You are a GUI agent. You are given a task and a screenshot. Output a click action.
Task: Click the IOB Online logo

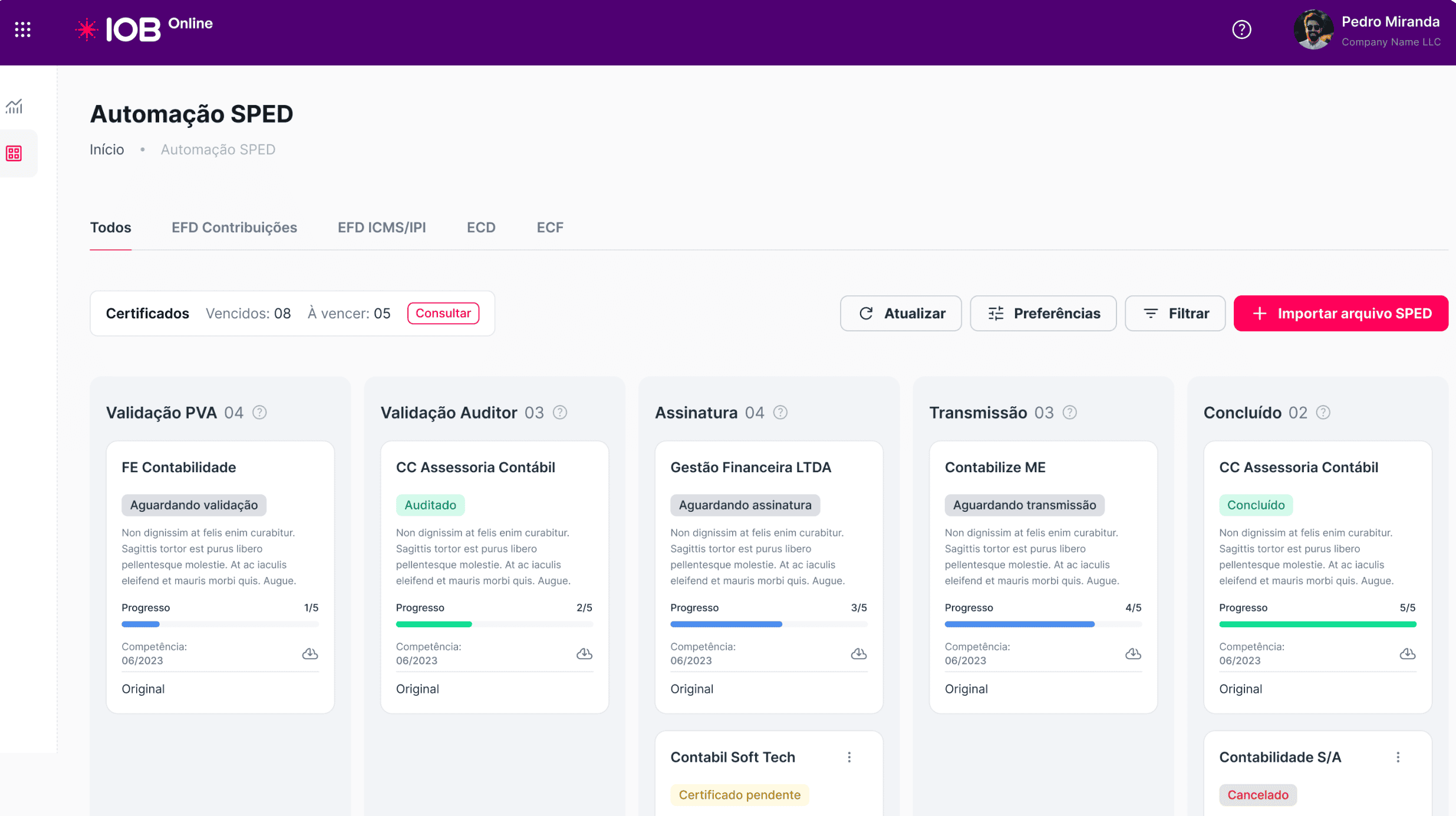(x=144, y=28)
